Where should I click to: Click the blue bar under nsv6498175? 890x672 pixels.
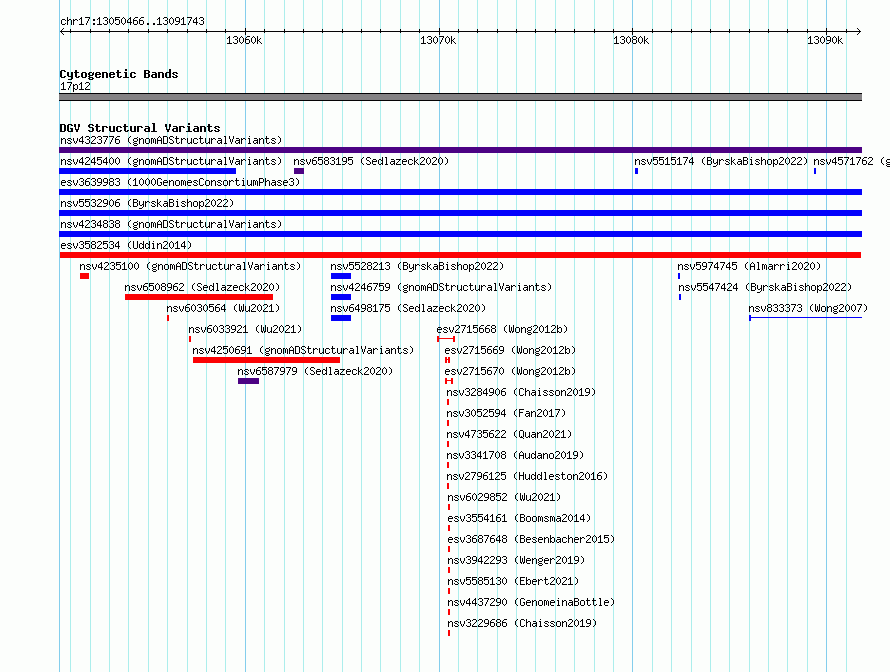click(341, 318)
